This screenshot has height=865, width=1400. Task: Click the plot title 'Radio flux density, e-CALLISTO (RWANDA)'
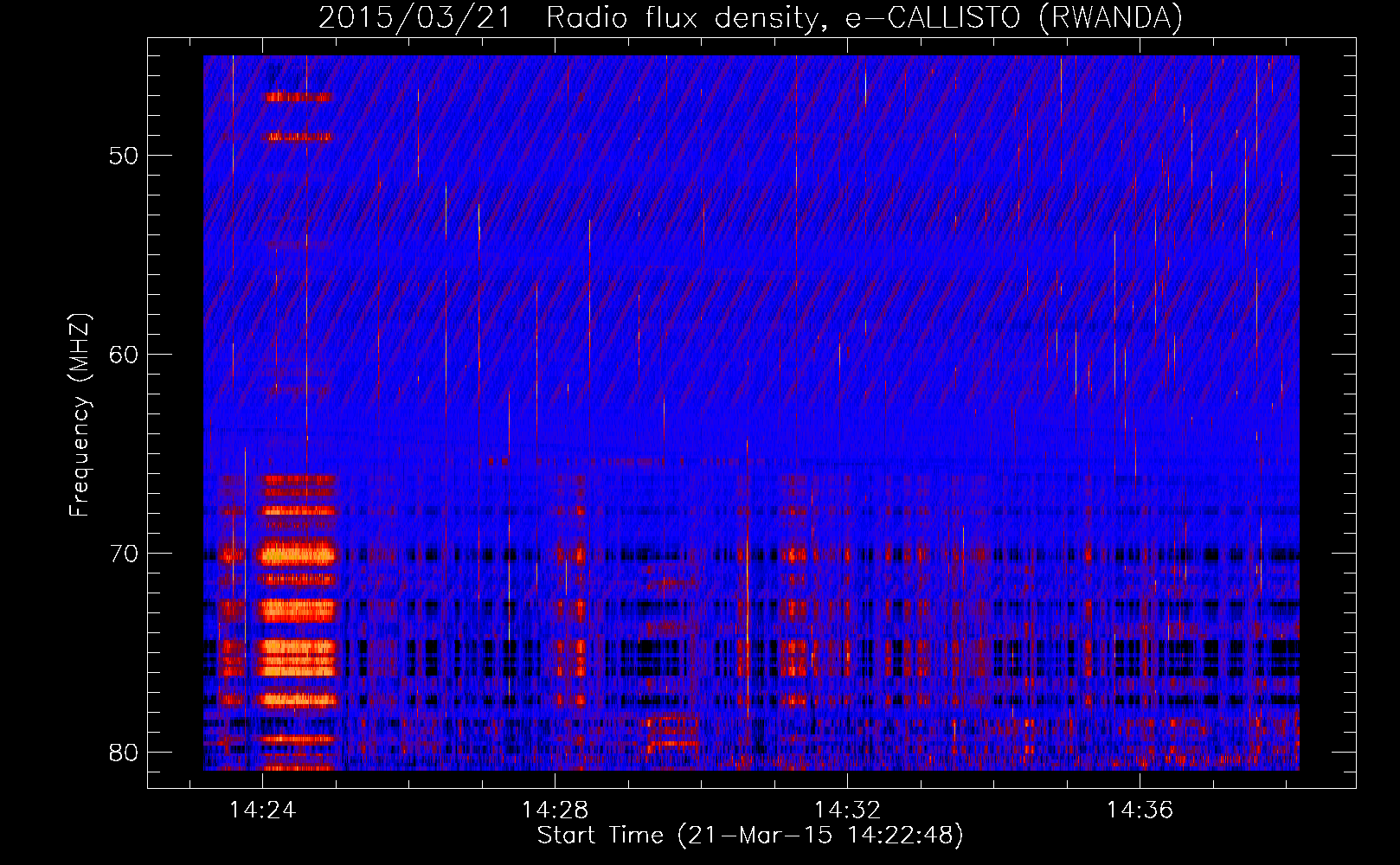(x=864, y=17)
